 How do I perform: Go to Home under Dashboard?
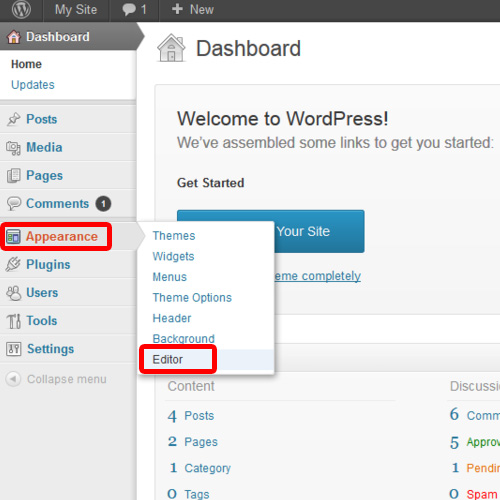(x=26, y=64)
